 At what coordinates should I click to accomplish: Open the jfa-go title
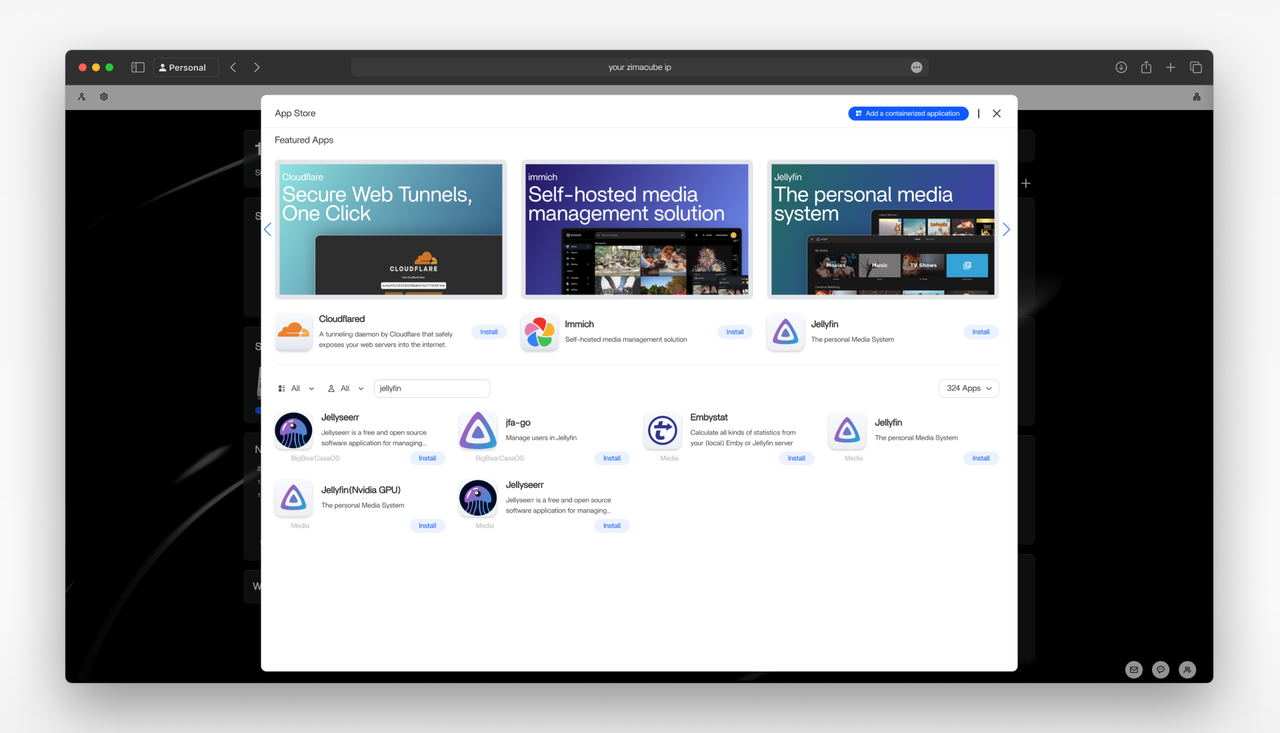pyautogui.click(x=518, y=423)
